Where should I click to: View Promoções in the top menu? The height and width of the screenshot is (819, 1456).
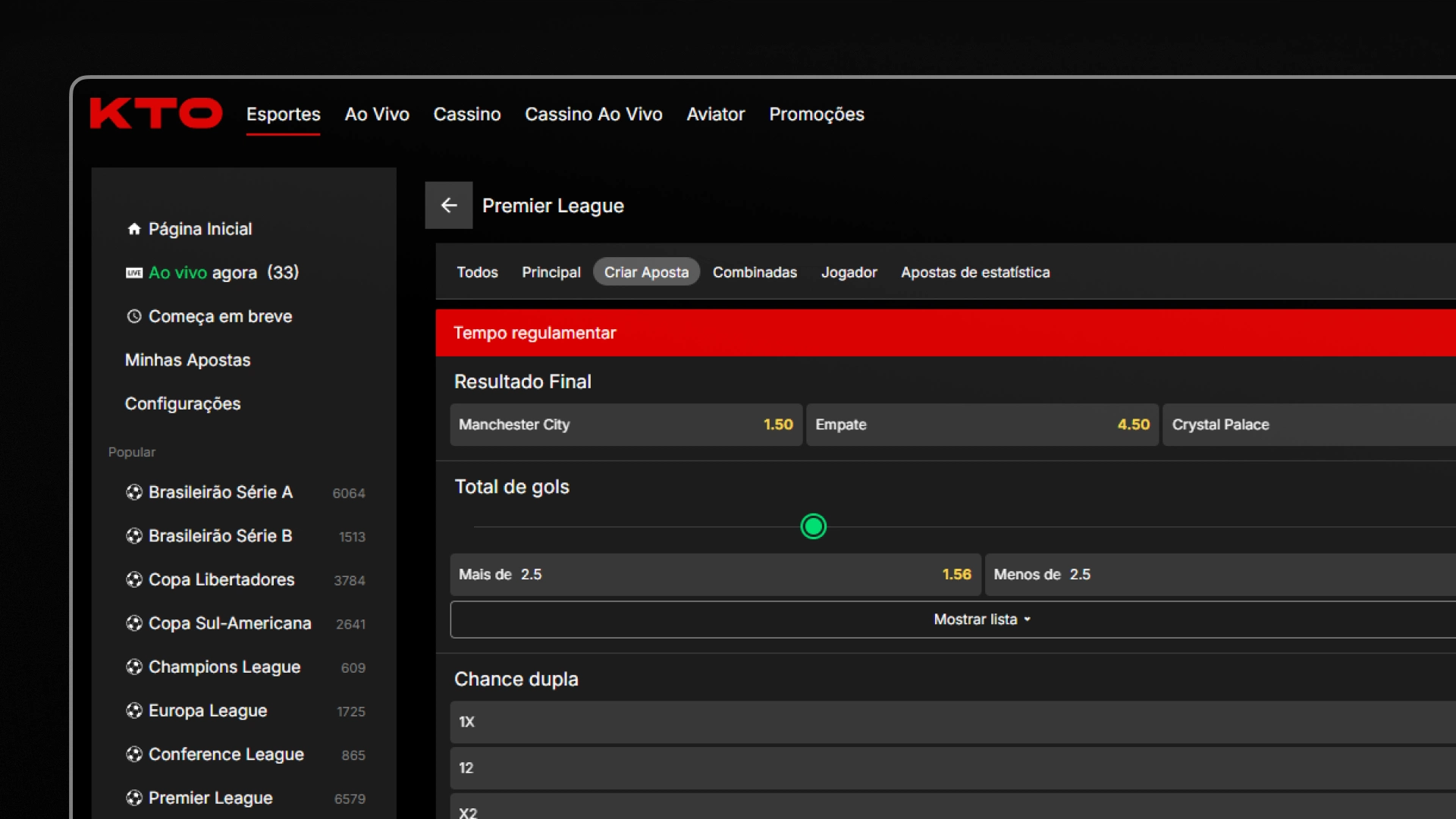tap(817, 115)
